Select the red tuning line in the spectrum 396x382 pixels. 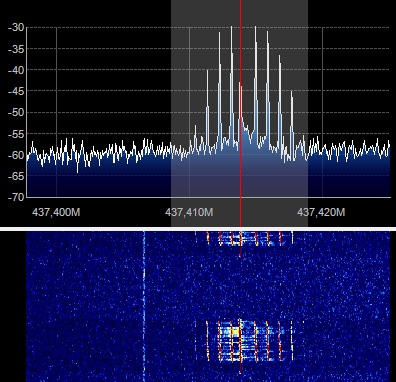241,113
